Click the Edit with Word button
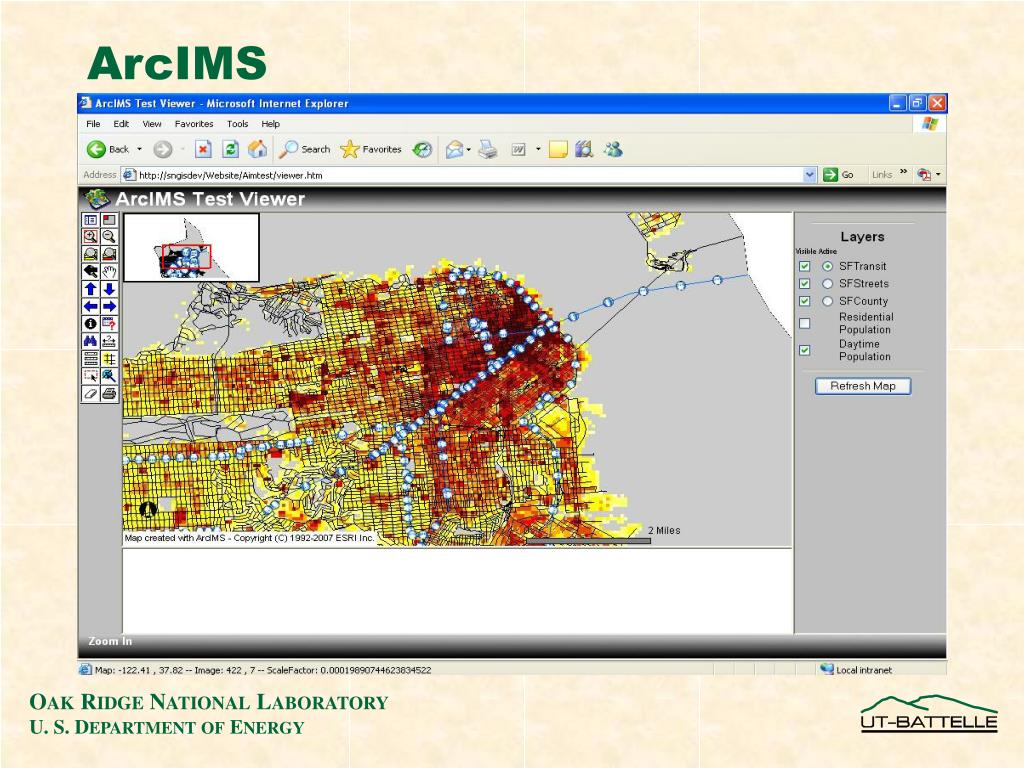 [x=519, y=150]
